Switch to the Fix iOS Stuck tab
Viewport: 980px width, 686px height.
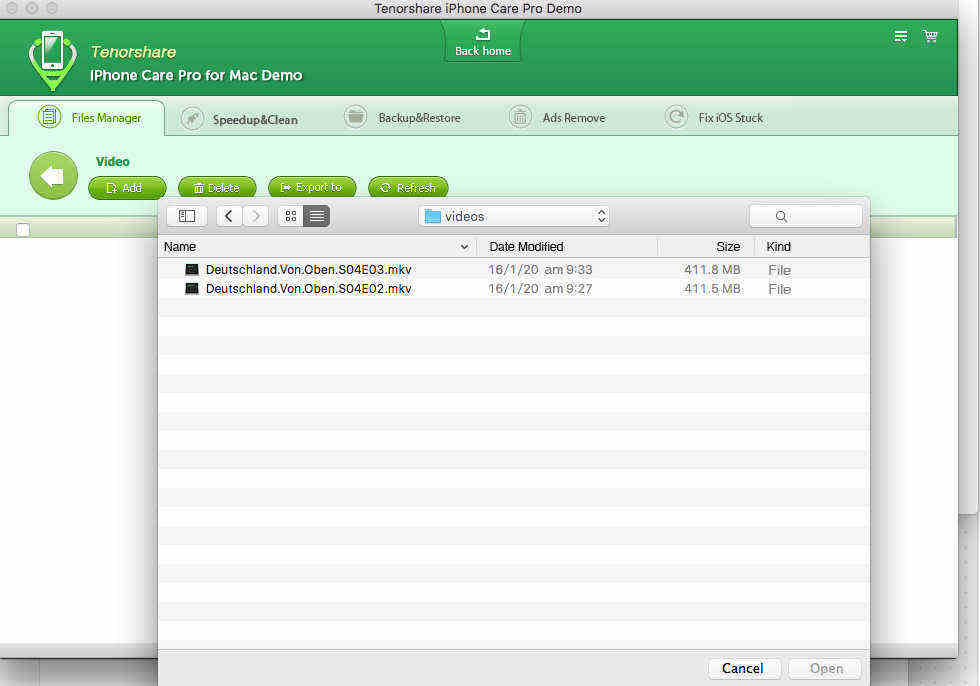pyautogui.click(x=714, y=117)
